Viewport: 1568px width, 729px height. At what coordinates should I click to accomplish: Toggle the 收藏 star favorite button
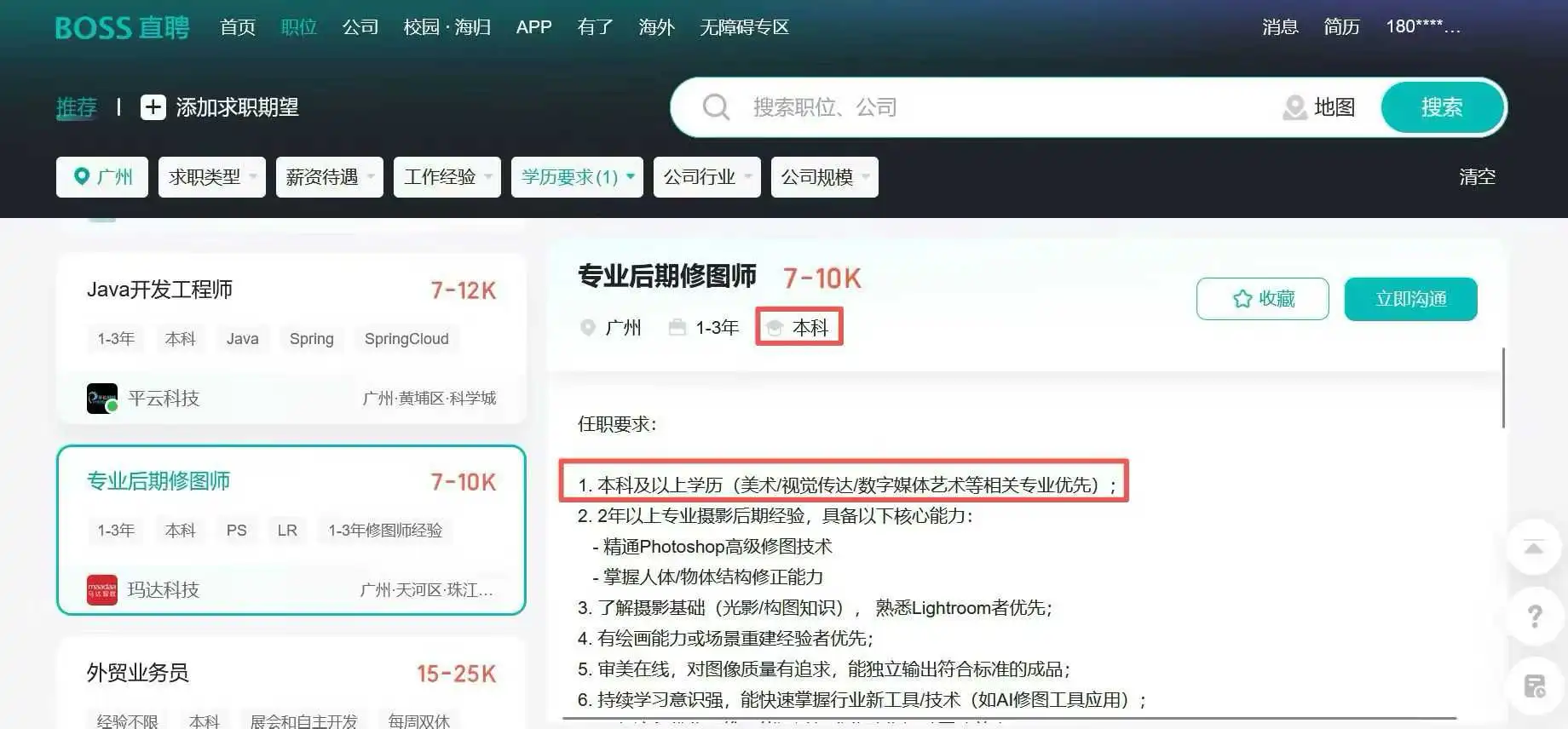1263,299
